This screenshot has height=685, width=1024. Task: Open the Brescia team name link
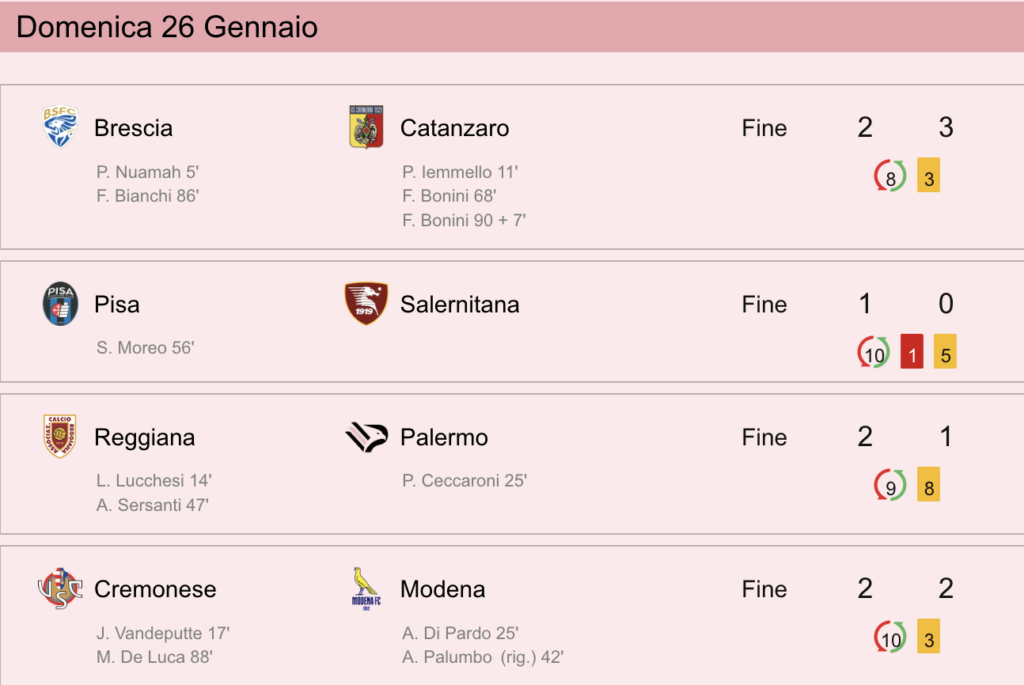click(x=133, y=128)
